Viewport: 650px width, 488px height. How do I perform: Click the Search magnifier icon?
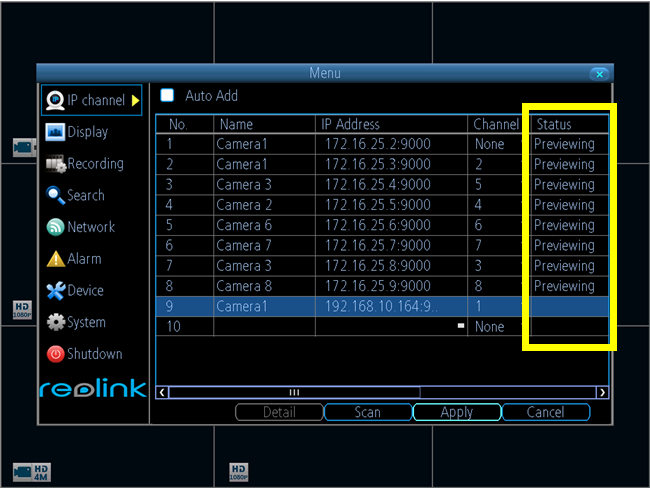(56, 195)
